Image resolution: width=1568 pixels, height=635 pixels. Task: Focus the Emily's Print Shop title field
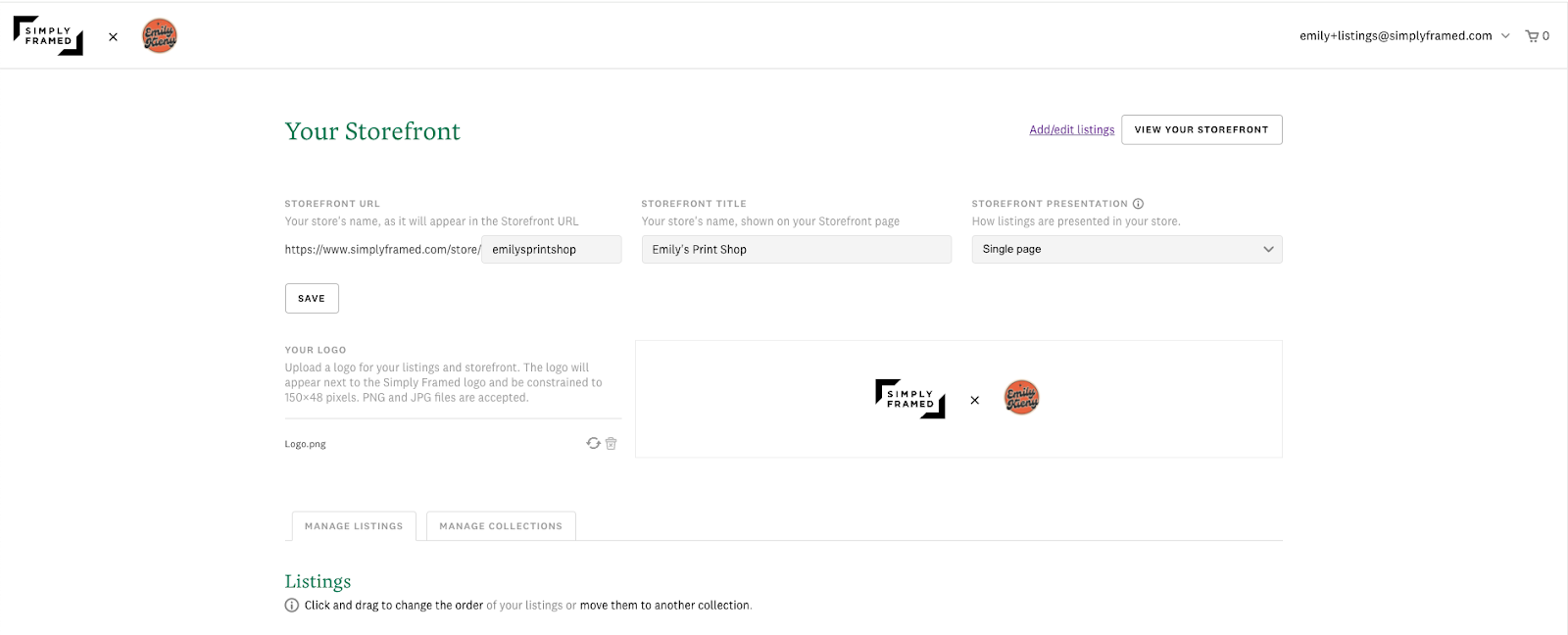(797, 249)
